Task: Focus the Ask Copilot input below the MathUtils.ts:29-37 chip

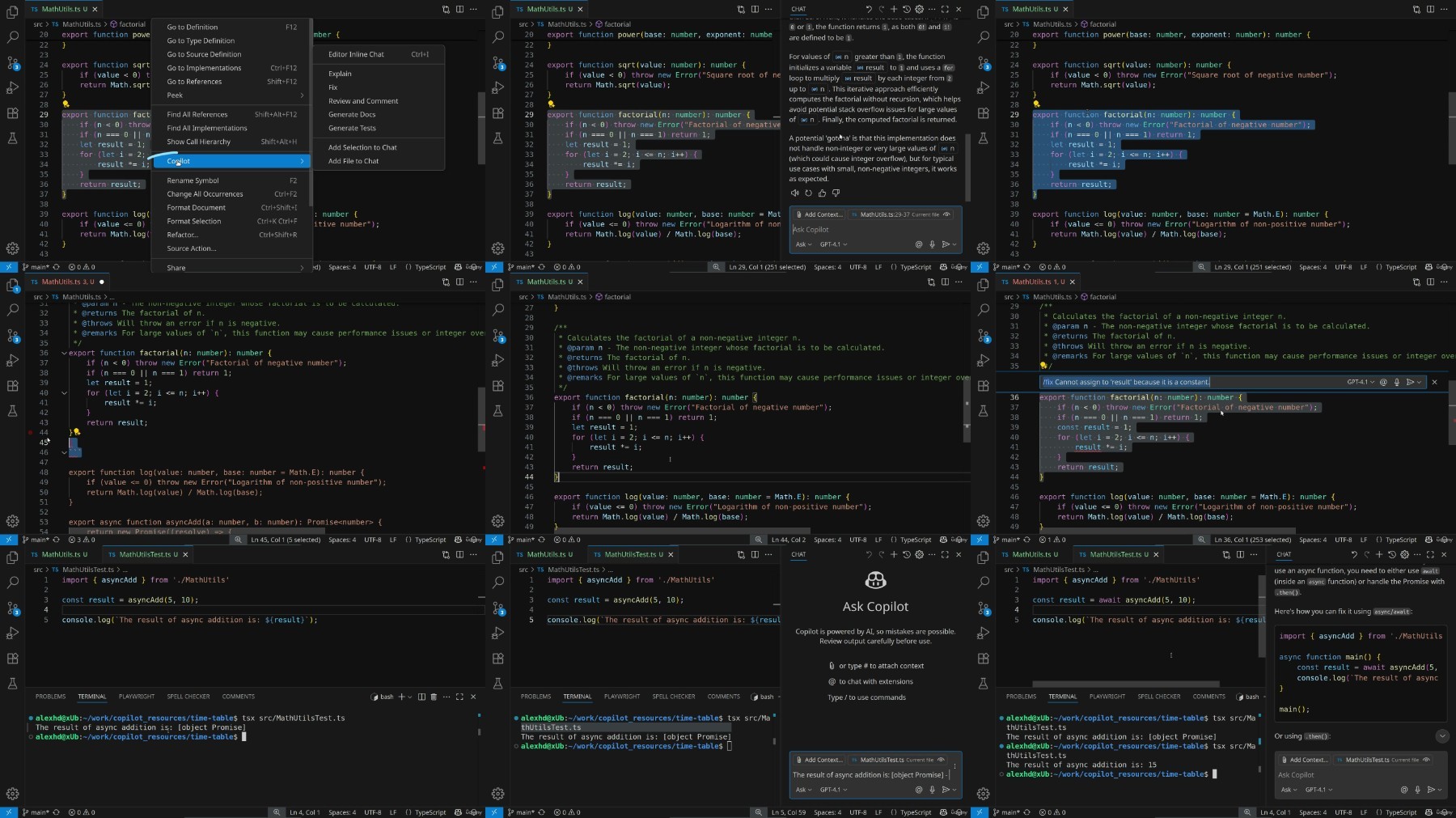Action: pyautogui.click(x=874, y=230)
